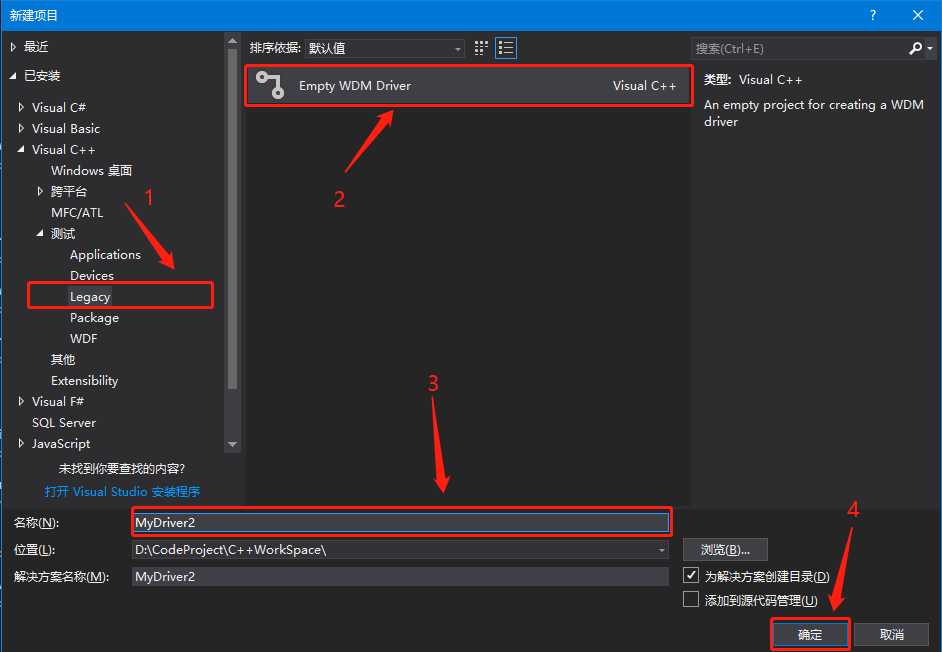Click the 浏览(B)... button
942x652 pixels.
coord(725,550)
